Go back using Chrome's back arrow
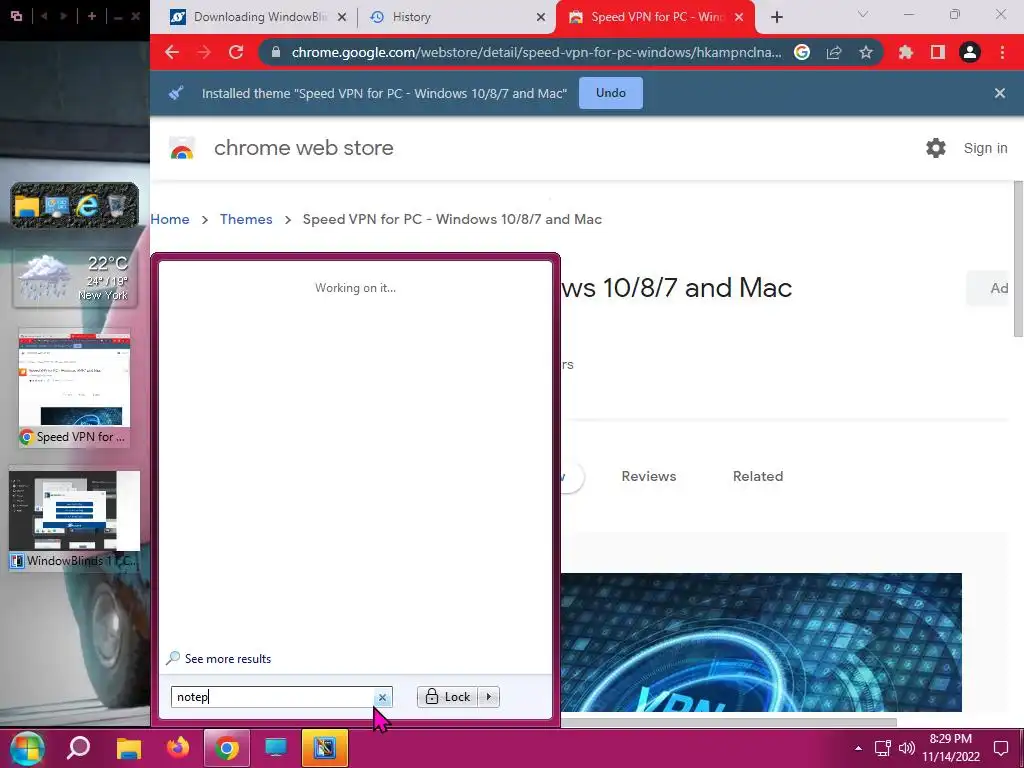 (x=172, y=52)
